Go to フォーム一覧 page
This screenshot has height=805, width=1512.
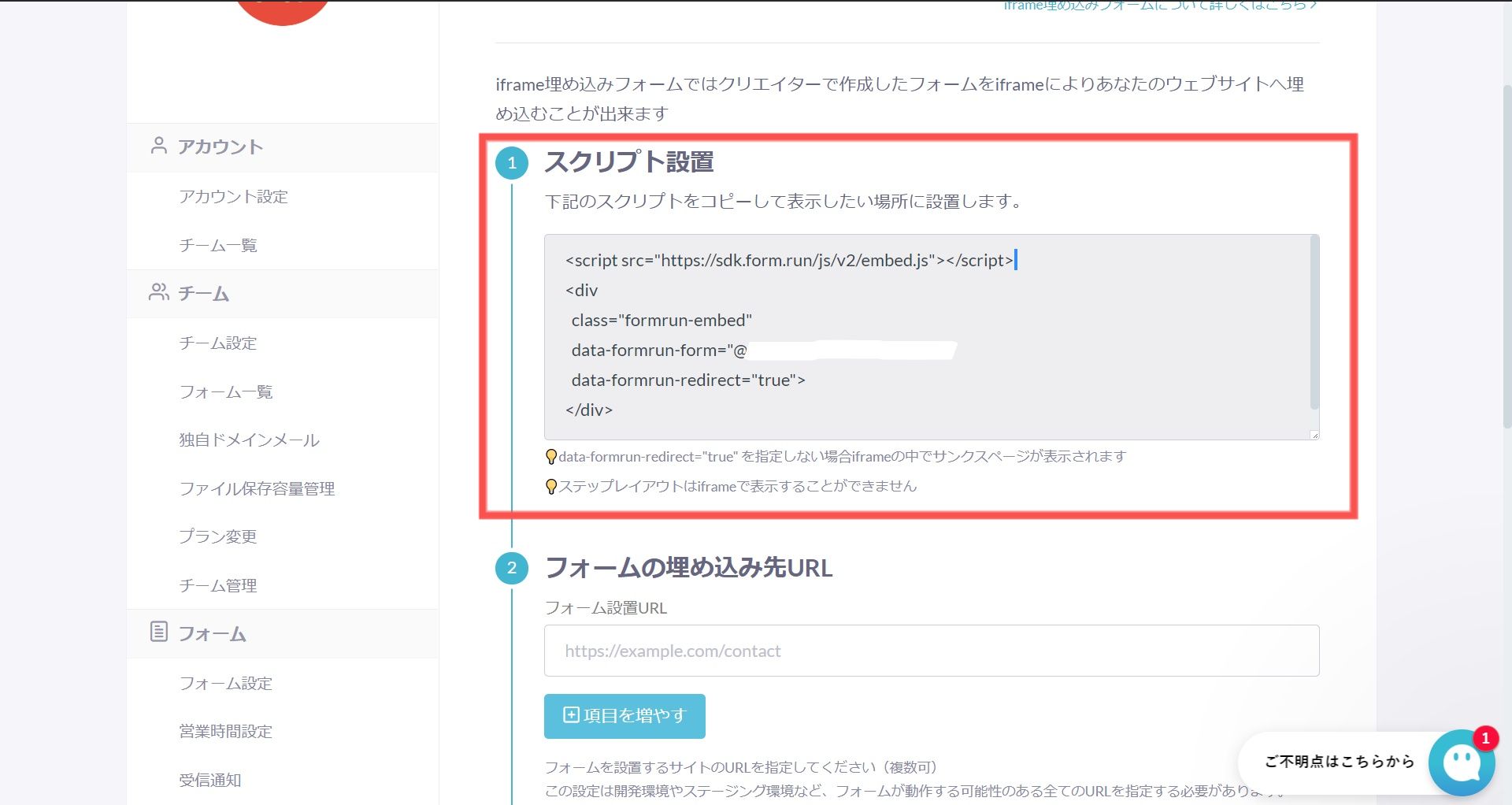tap(225, 391)
